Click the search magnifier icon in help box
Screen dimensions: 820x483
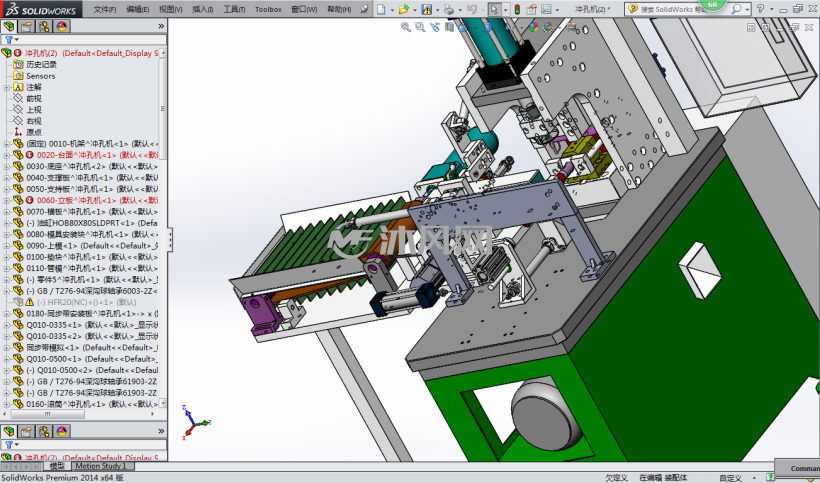coord(736,9)
